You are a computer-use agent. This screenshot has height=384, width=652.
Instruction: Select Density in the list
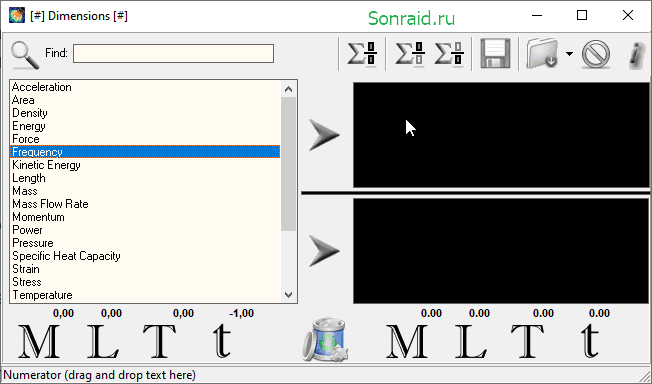(145, 113)
